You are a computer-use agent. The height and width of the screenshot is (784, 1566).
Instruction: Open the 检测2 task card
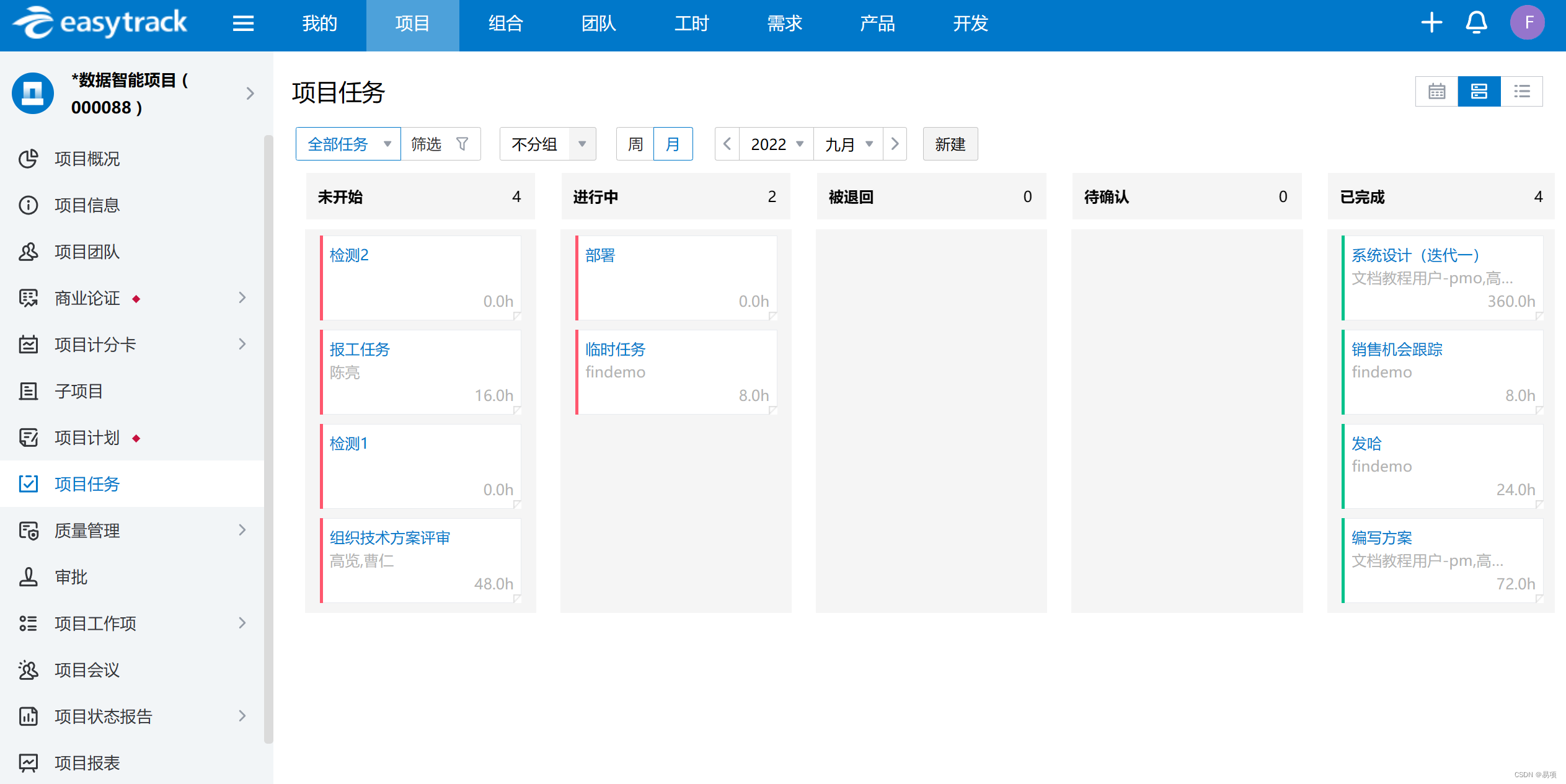coord(421,278)
